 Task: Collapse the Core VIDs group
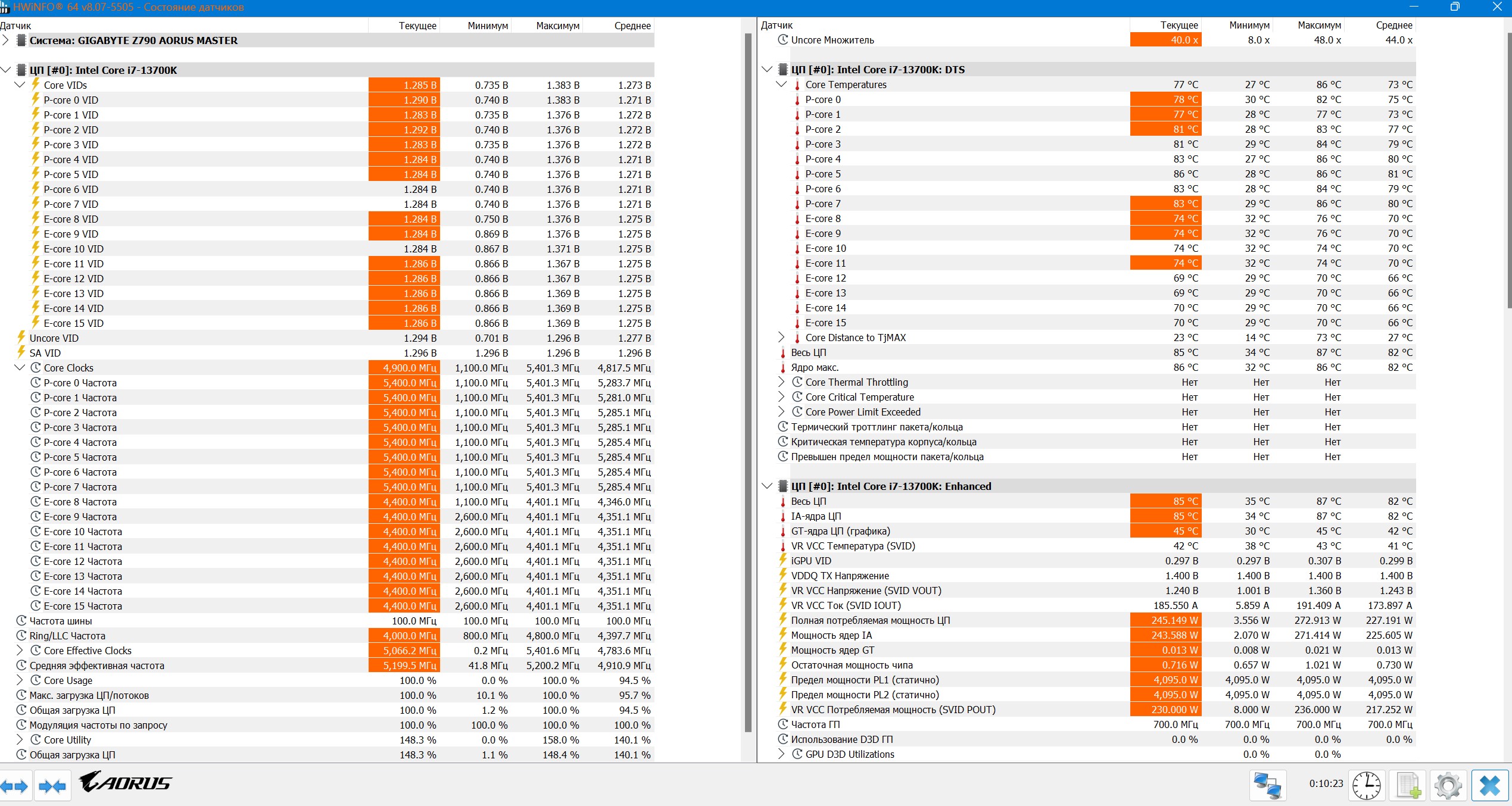[20, 85]
